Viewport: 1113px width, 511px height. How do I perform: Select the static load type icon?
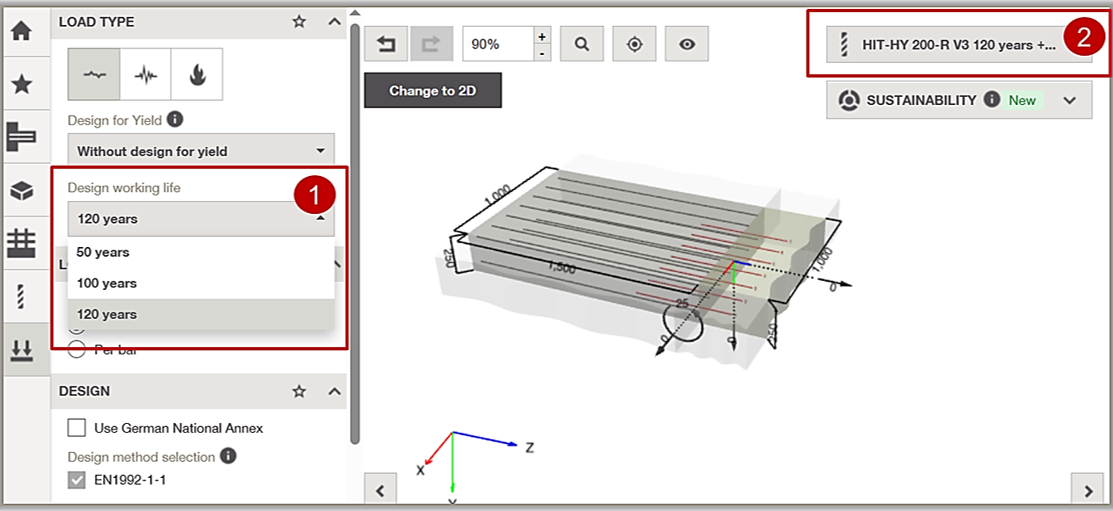pos(94,74)
